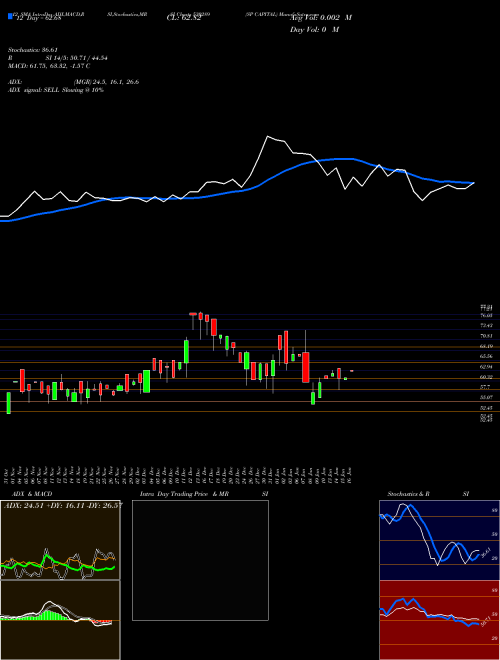This screenshot has height=660, width=500.
Task: Select the 'CL: 62.52' closing price text
Action: [x=184, y=18]
